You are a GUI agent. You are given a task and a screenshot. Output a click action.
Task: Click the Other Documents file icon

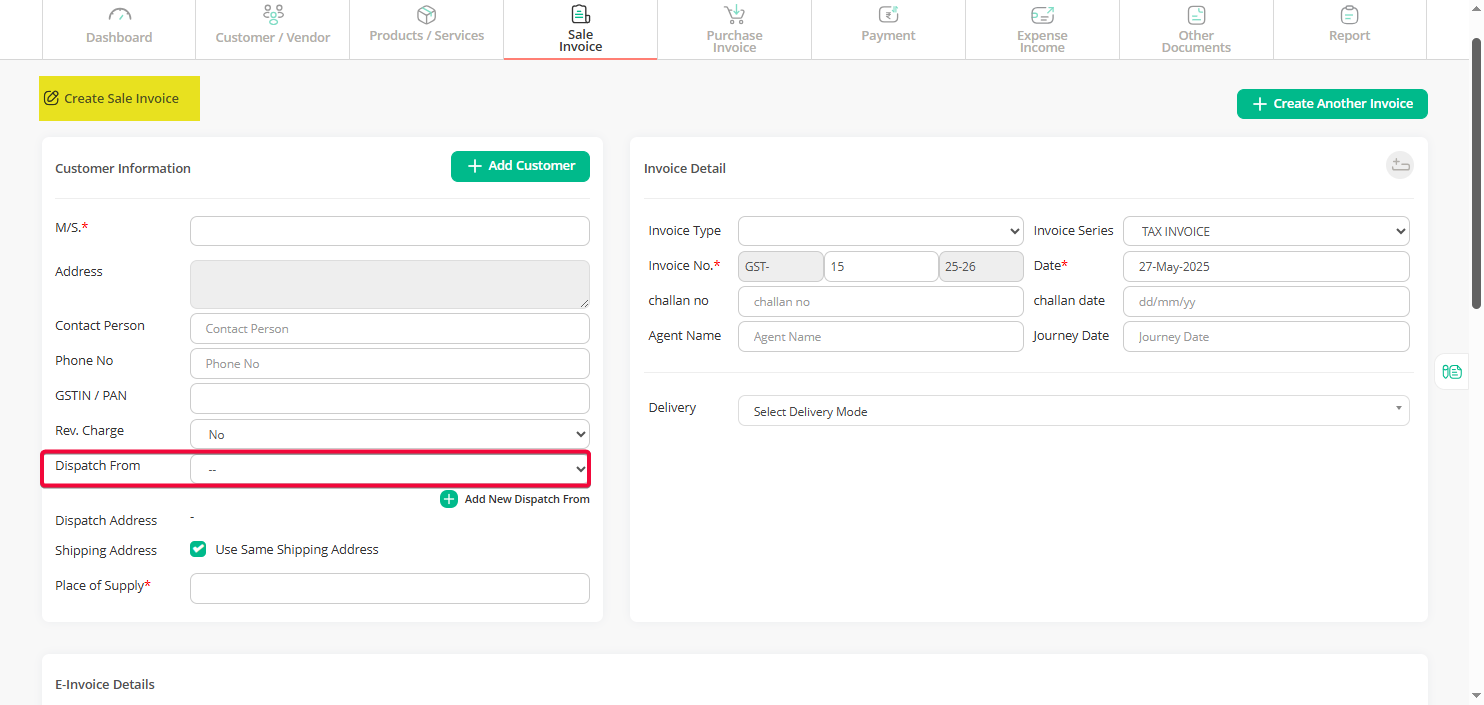(1196, 14)
